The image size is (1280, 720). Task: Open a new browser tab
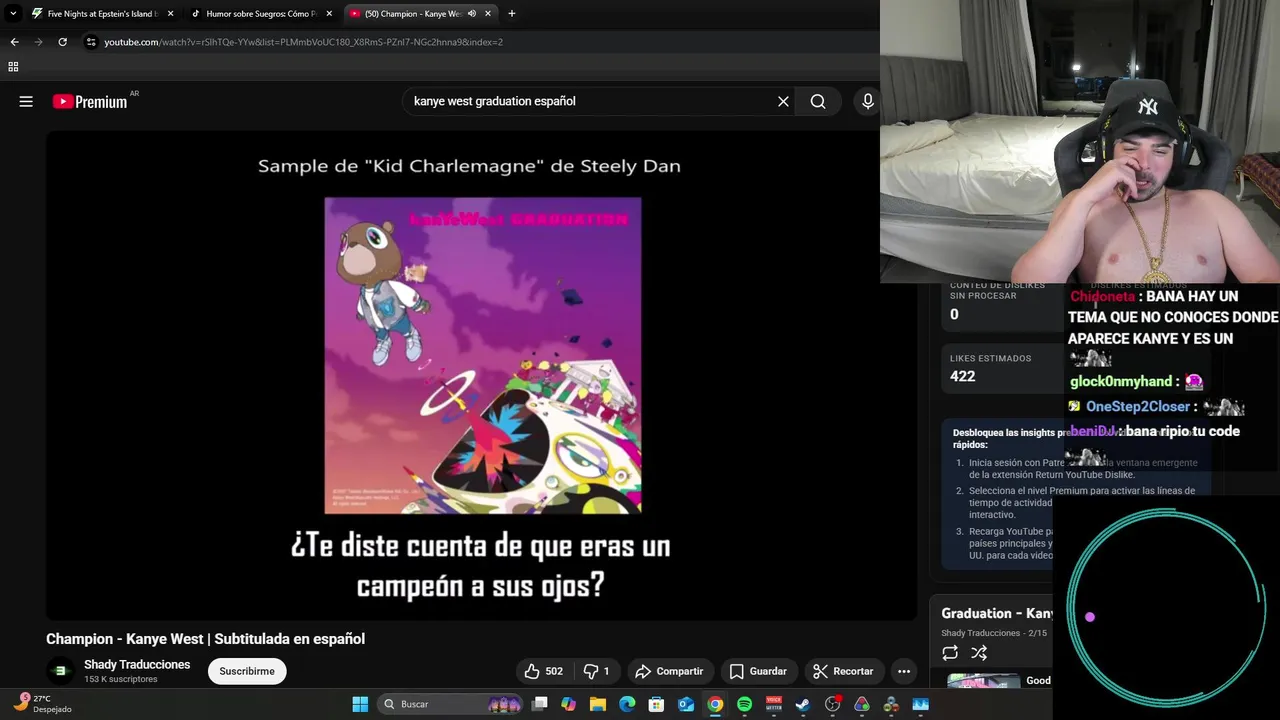[x=511, y=14]
